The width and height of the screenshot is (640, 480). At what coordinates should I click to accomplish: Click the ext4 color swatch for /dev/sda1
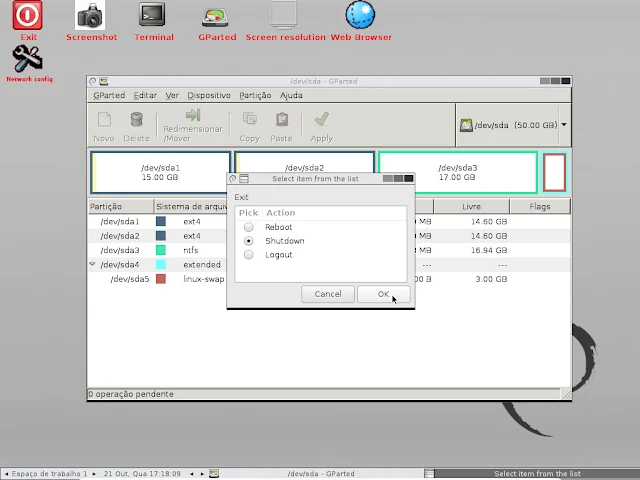[x=161, y=221]
